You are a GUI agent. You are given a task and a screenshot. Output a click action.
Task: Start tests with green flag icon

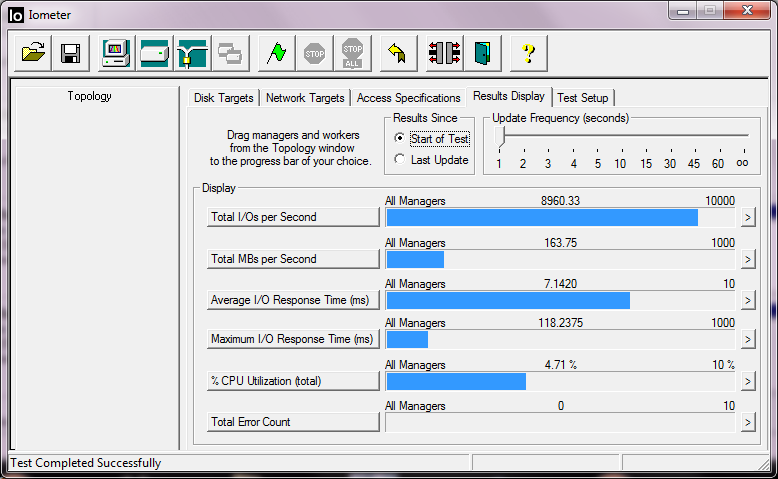tap(276, 53)
